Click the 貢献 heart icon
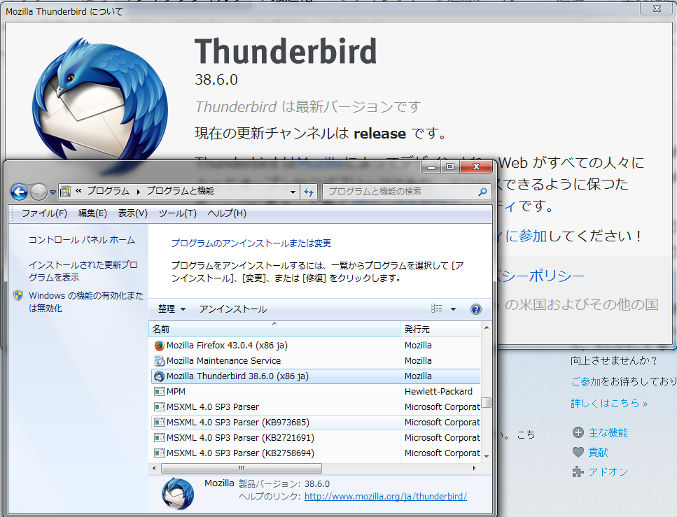Image resolution: width=677 pixels, height=517 pixels. [x=578, y=452]
